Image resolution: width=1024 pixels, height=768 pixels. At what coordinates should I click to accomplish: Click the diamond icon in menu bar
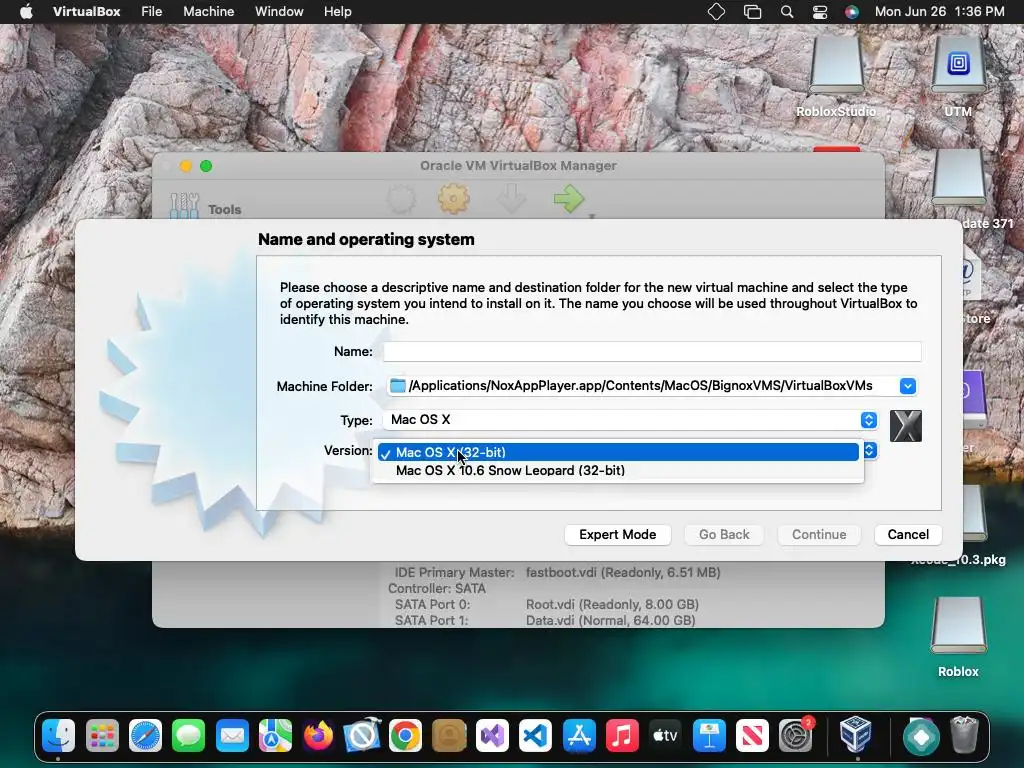(x=716, y=12)
